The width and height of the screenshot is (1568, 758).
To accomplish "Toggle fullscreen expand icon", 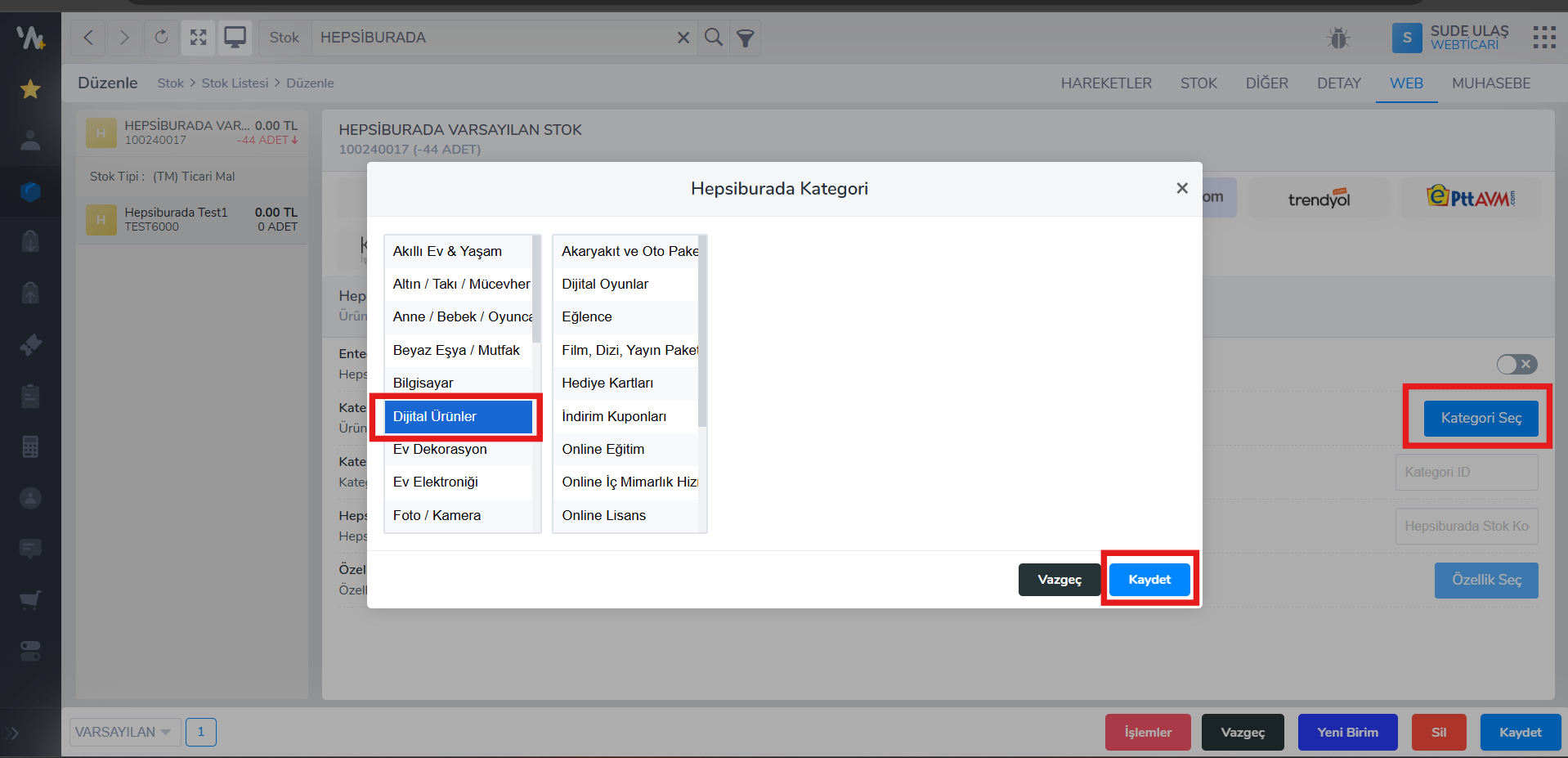I will click(198, 38).
